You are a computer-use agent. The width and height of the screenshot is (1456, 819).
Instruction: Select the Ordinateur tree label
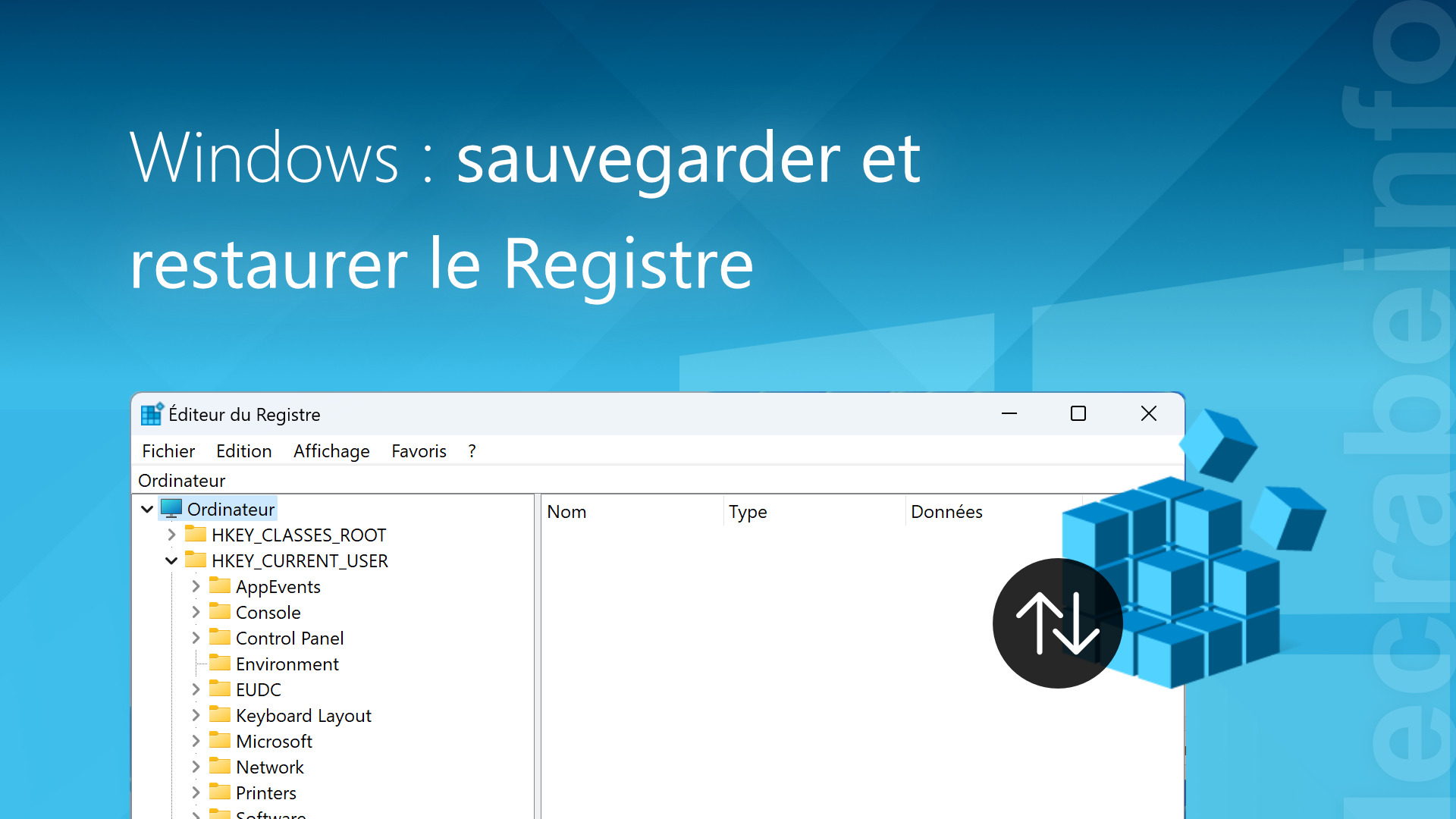pyautogui.click(x=231, y=510)
